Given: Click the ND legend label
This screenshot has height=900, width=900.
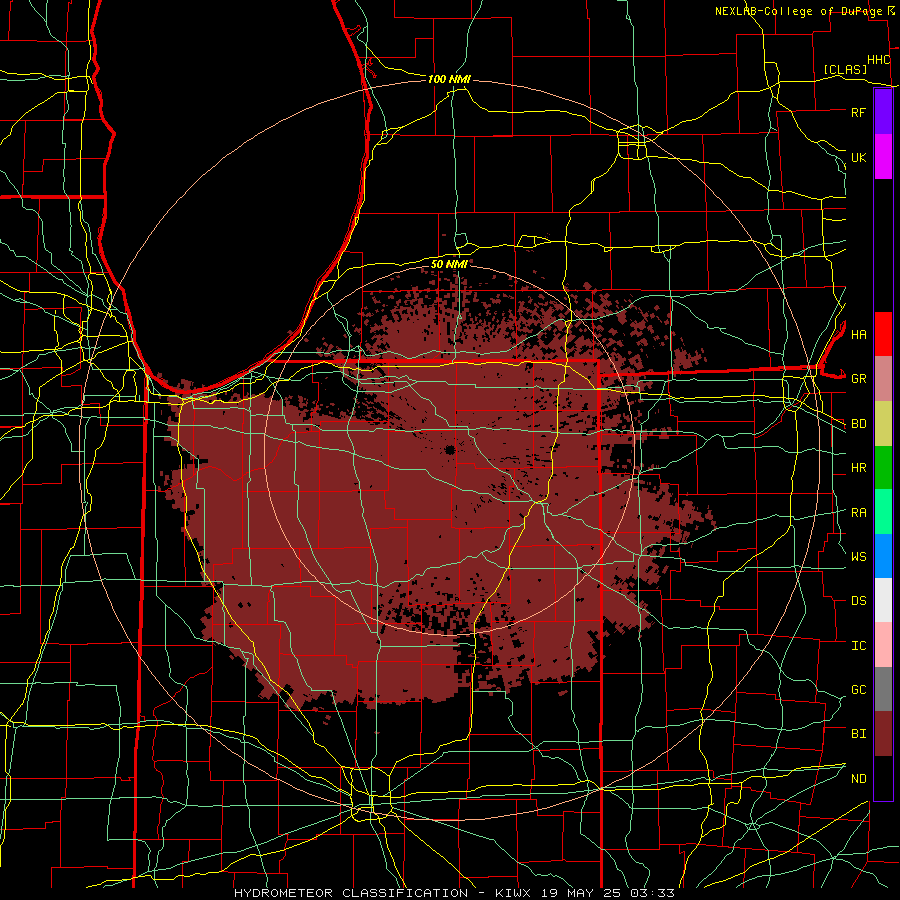Looking at the screenshot, I should pos(858,779).
